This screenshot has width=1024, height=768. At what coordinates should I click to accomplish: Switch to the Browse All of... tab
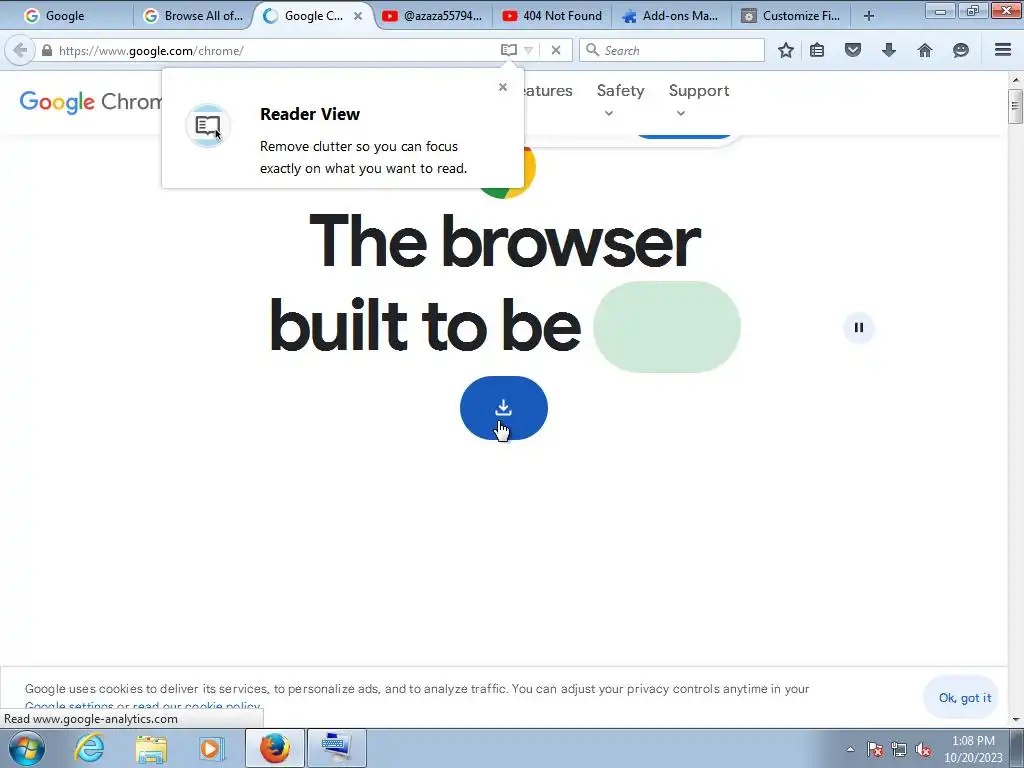(x=193, y=16)
